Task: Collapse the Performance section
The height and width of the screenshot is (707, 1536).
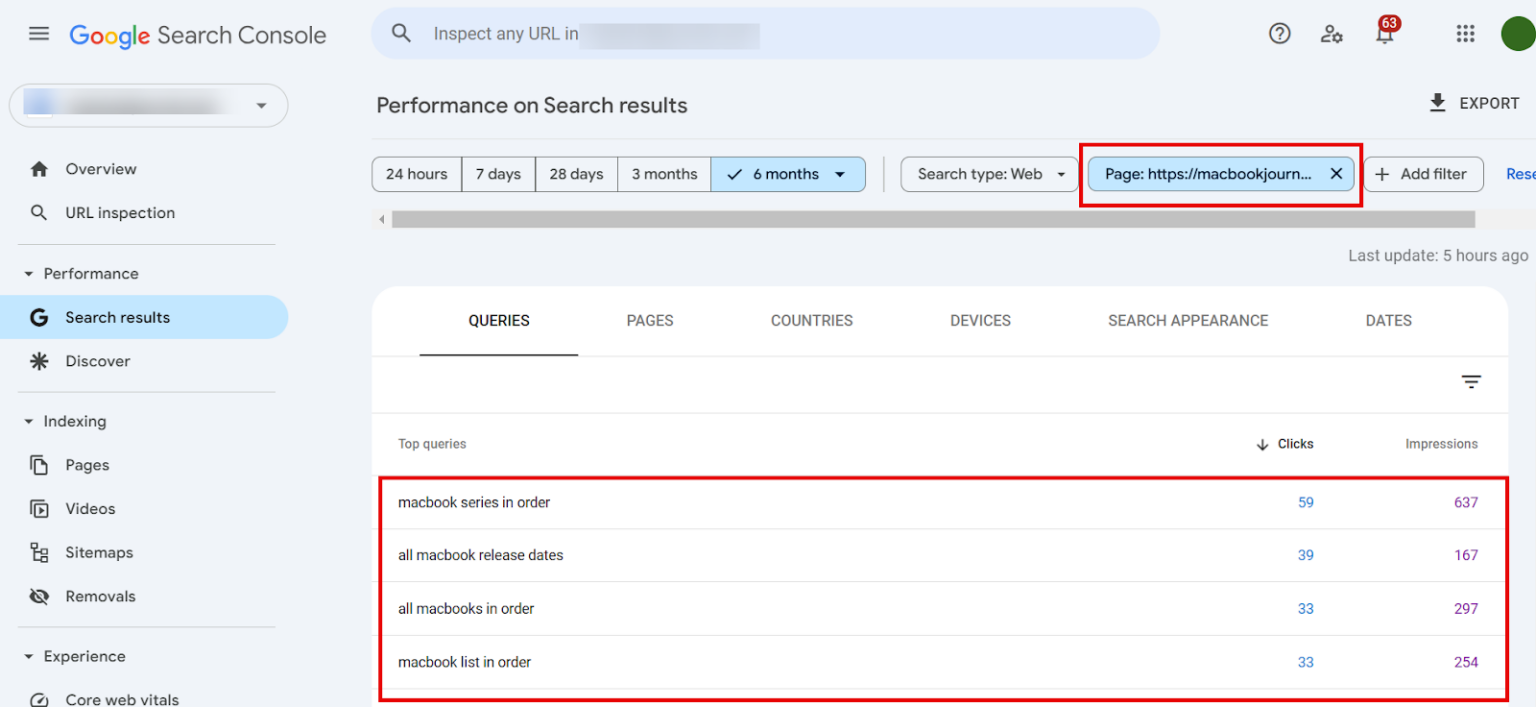Action: coord(29,274)
